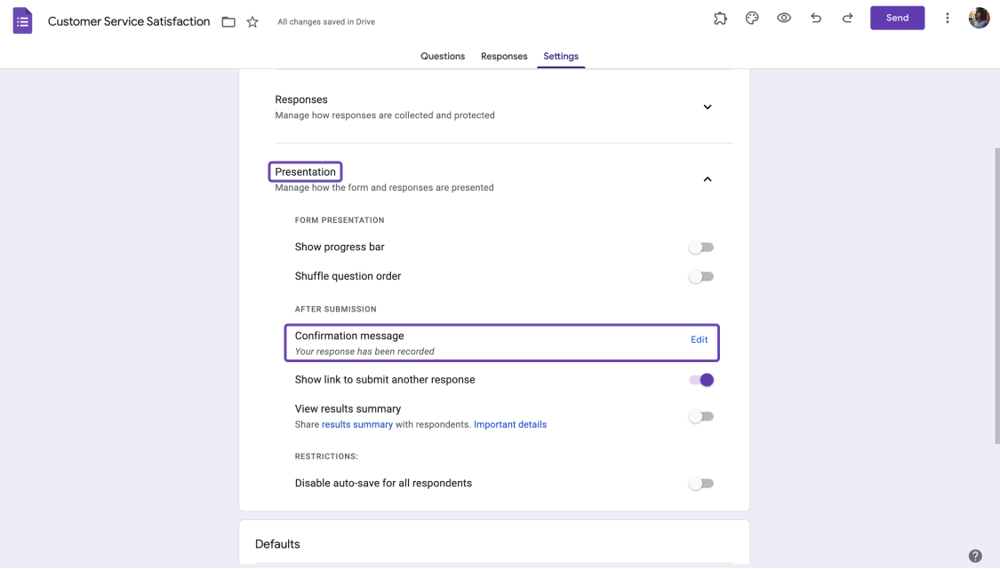This screenshot has height=569, width=1000.
Task: Click the undo arrow icon
Action: tap(816, 18)
